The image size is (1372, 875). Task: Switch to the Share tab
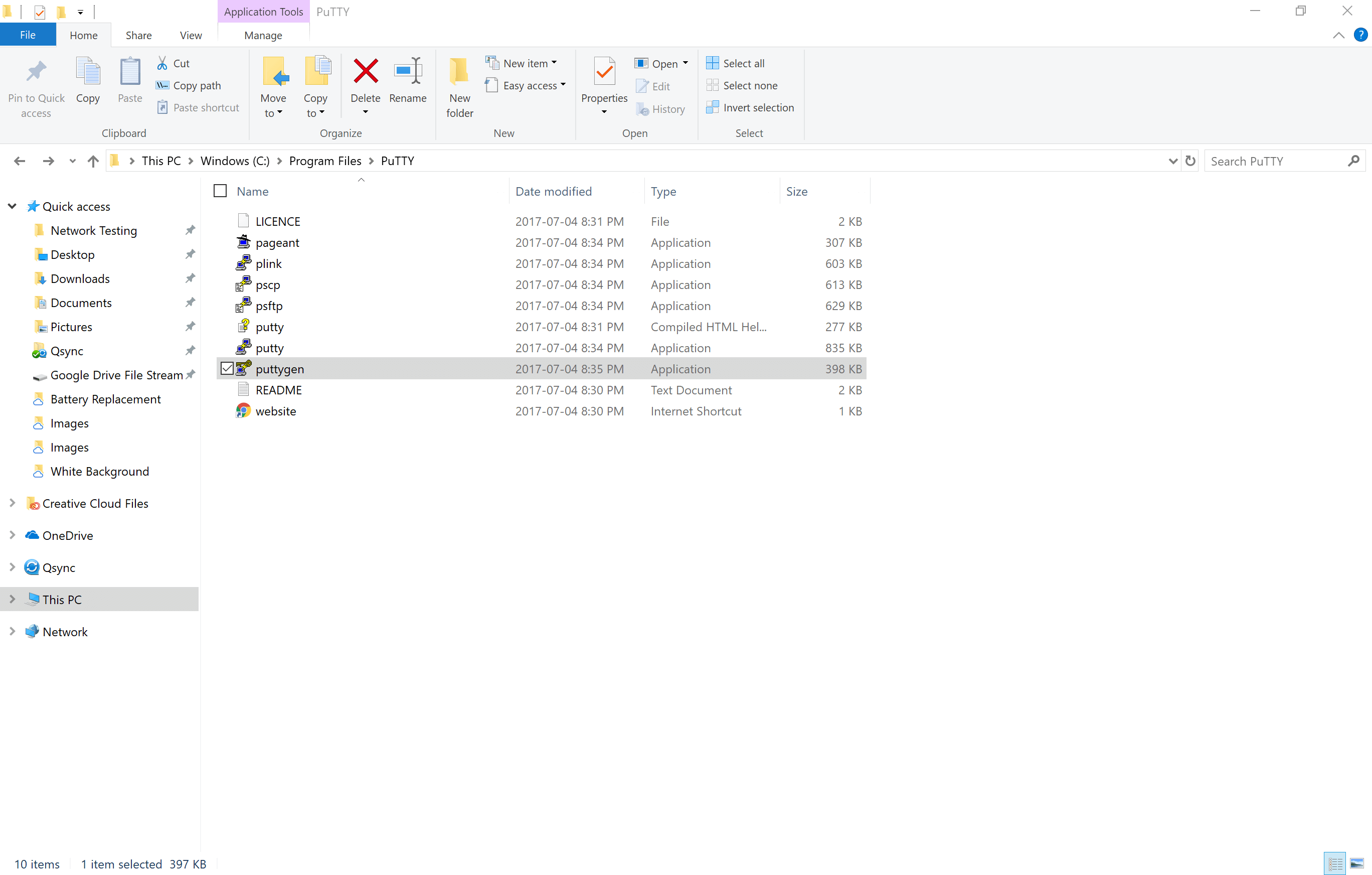(x=138, y=35)
